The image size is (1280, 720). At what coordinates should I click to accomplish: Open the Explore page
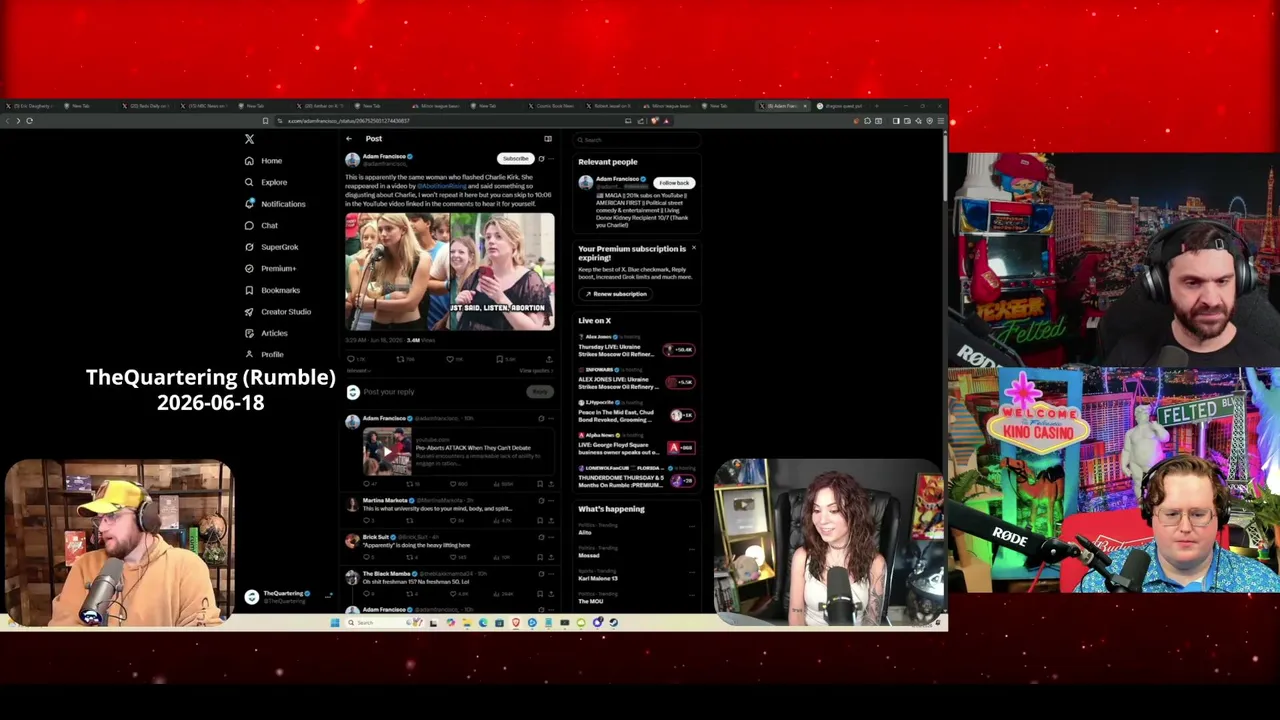[266, 182]
